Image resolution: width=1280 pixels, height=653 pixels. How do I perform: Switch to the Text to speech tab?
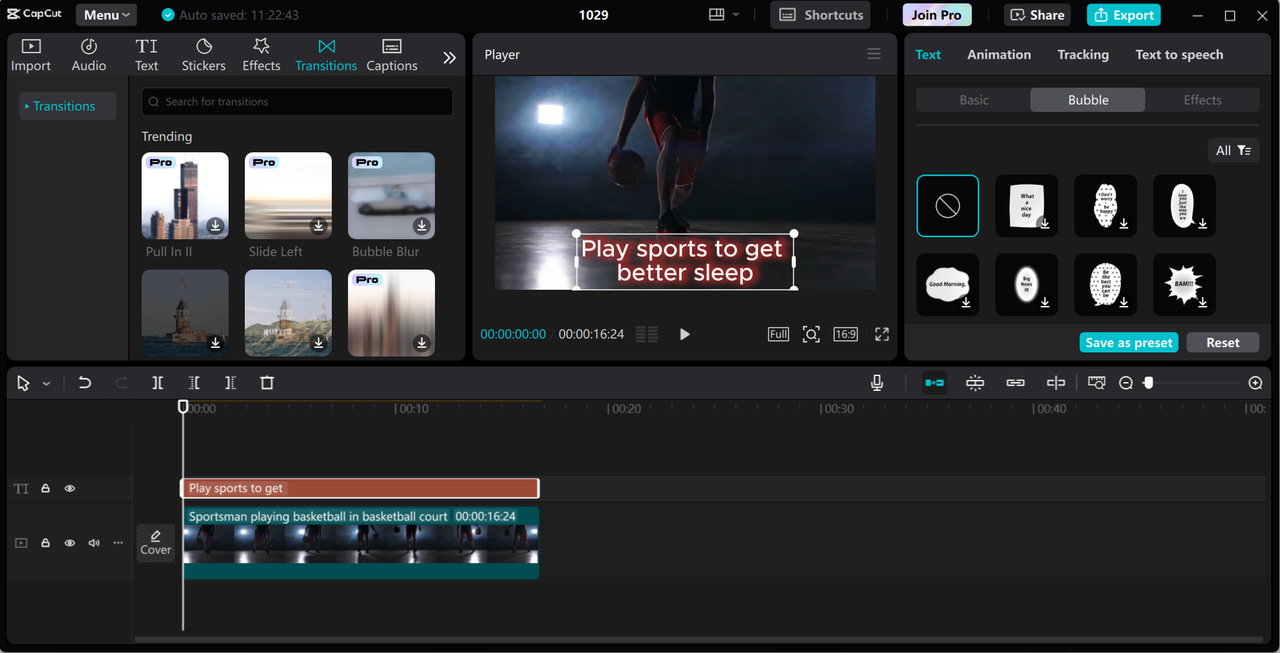tap(1179, 55)
